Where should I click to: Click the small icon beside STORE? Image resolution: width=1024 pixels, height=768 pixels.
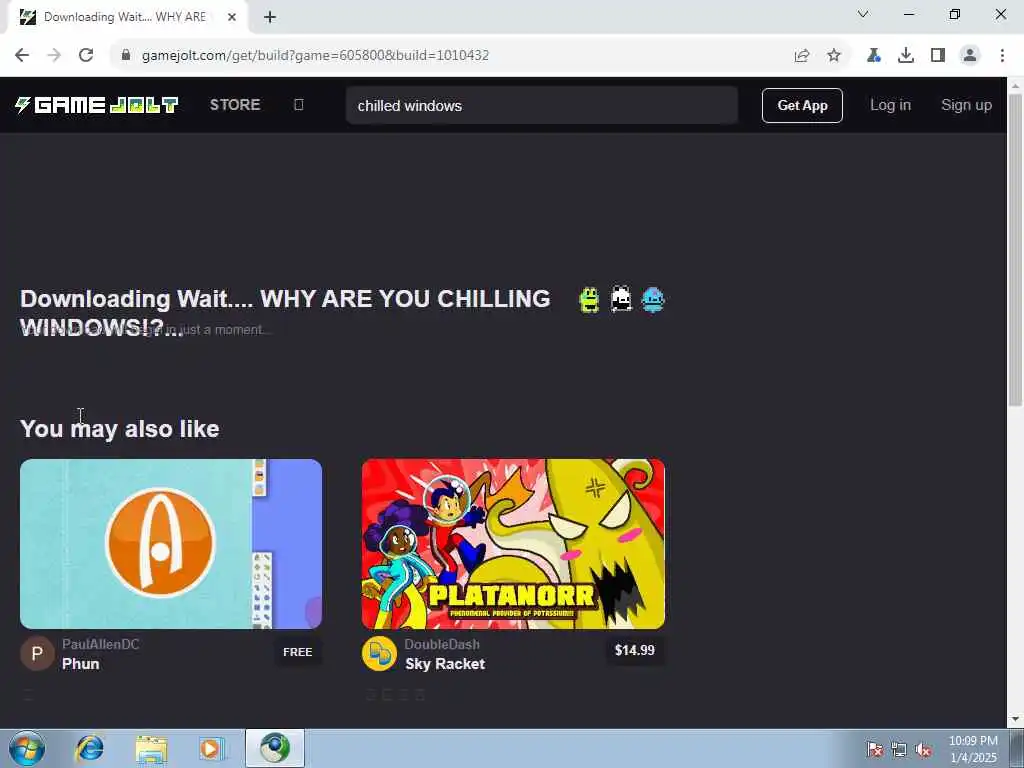298,105
